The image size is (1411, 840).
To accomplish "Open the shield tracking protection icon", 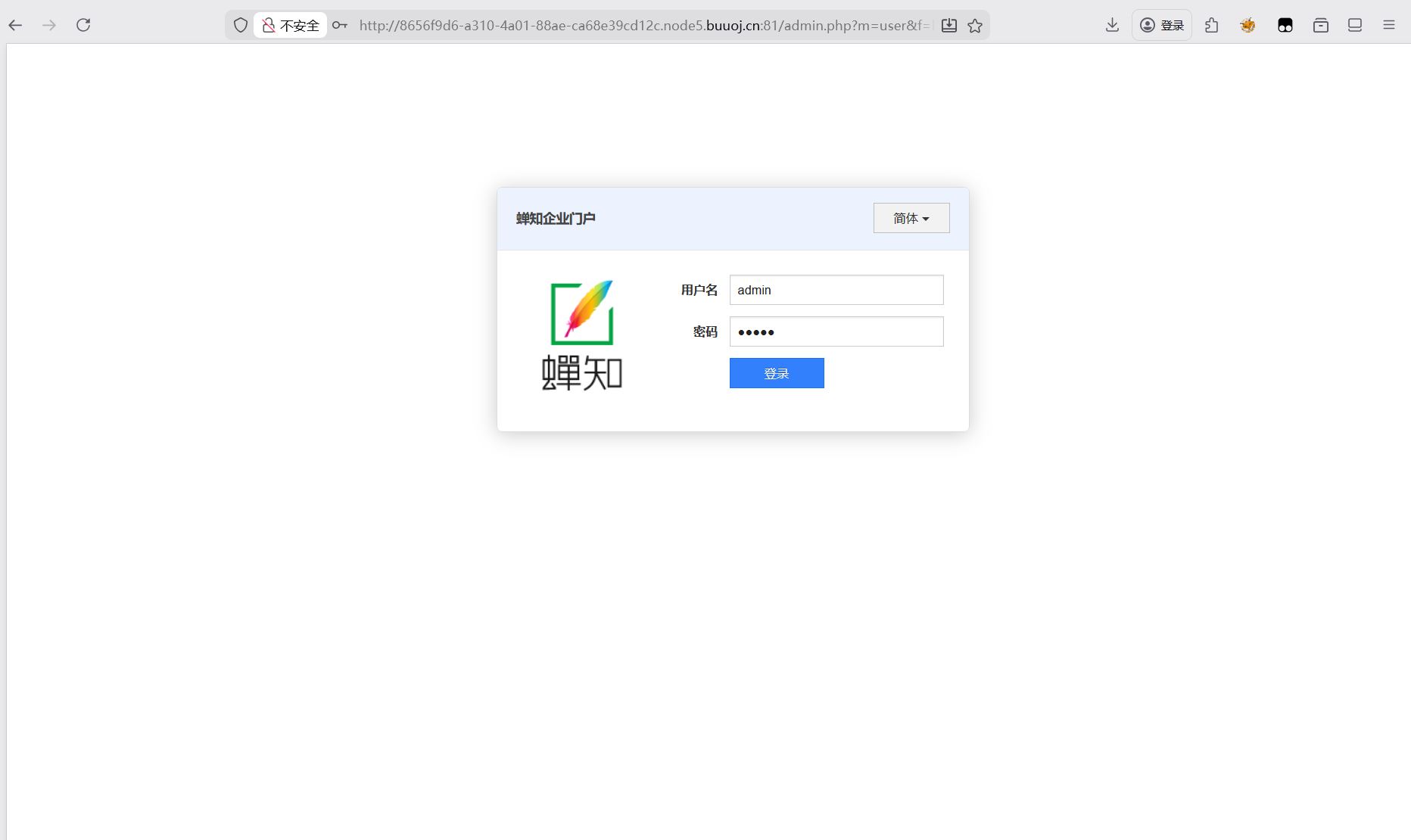I will 241,25.
